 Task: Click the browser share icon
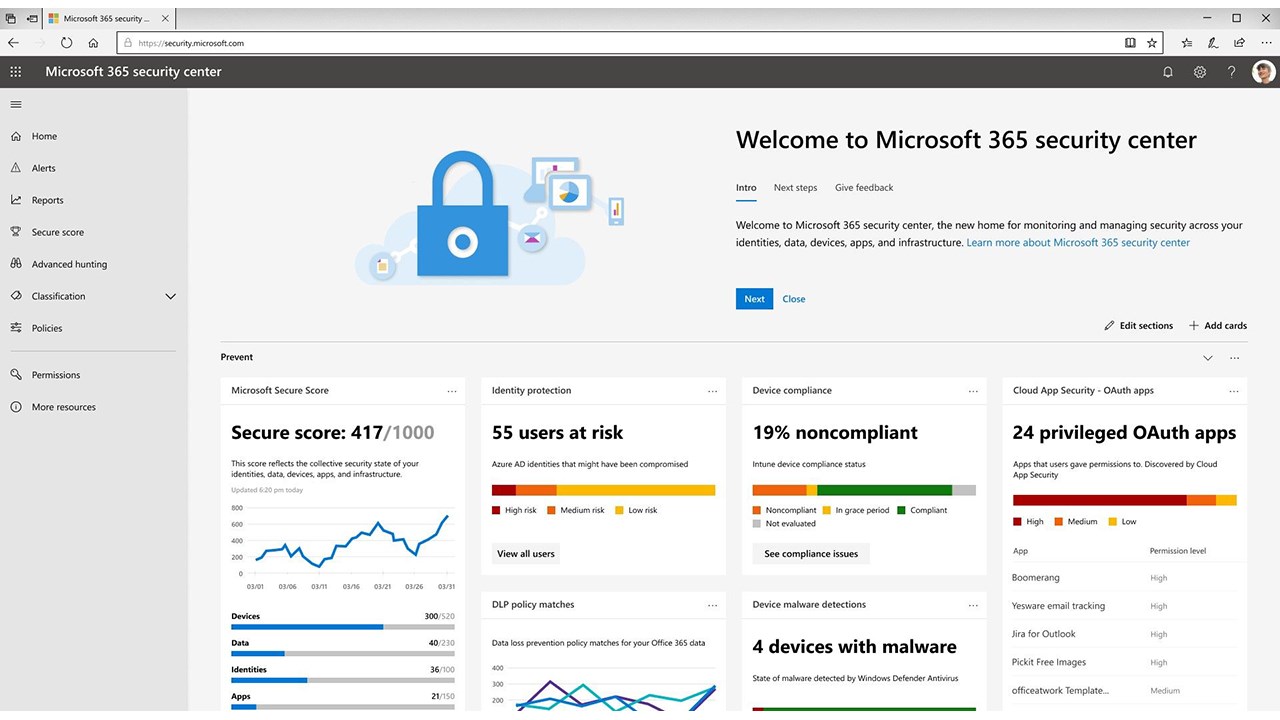(x=1240, y=43)
